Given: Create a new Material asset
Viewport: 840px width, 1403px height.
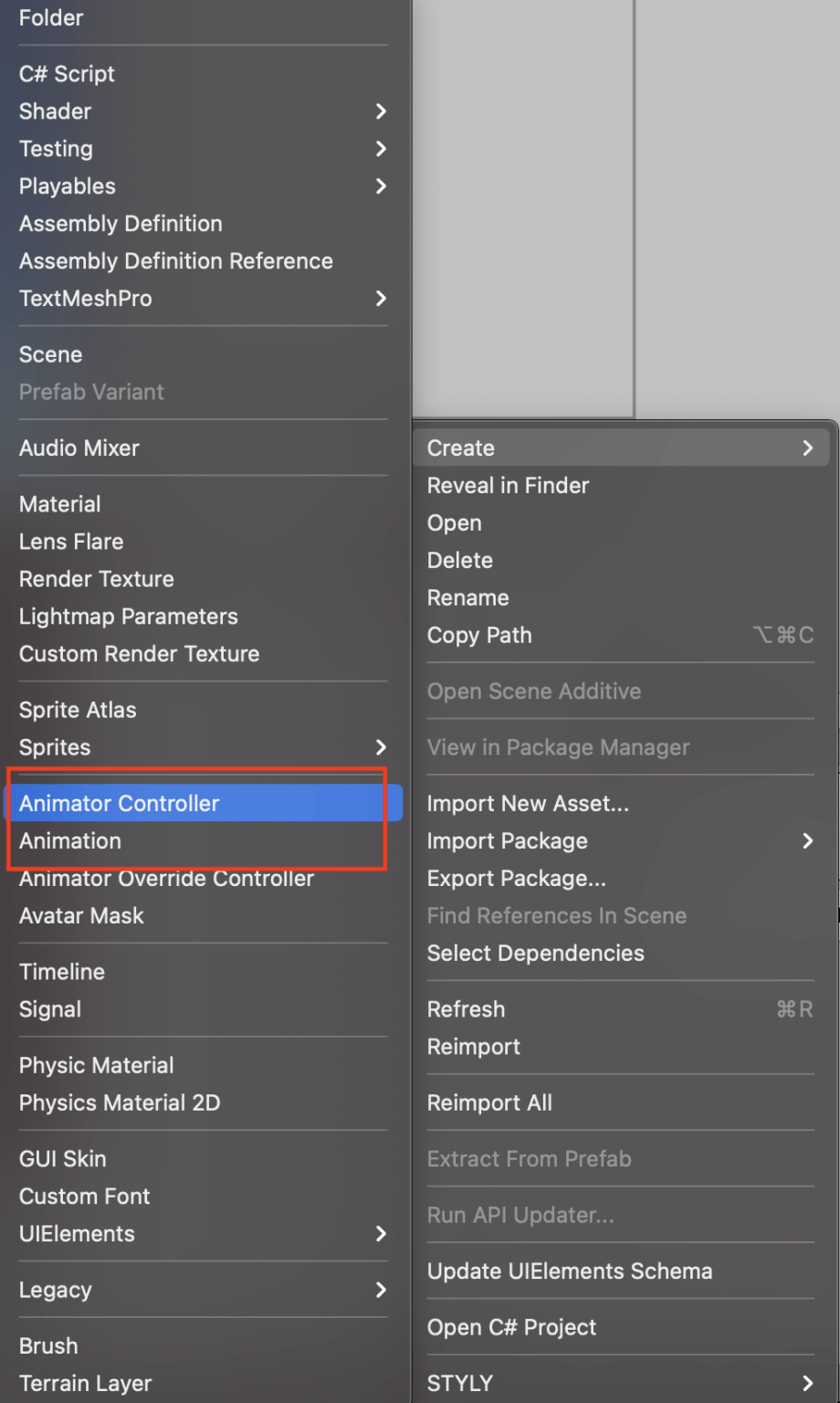Looking at the screenshot, I should coord(60,504).
